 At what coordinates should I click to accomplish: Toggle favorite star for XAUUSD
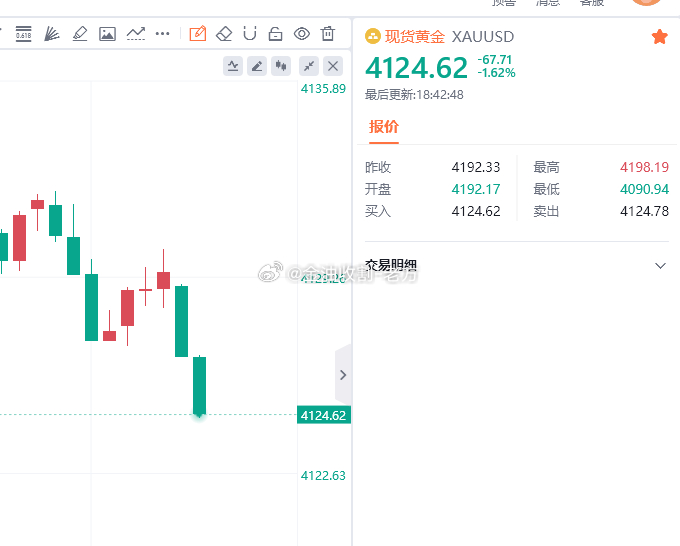tap(659, 37)
